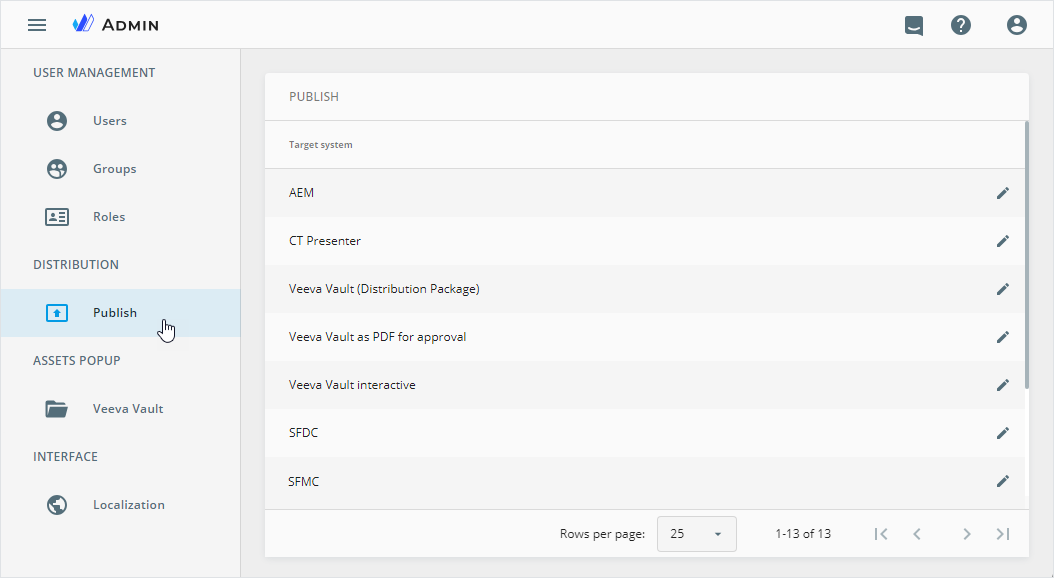Select Roles menu item
The image size is (1054, 578).
(x=109, y=217)
